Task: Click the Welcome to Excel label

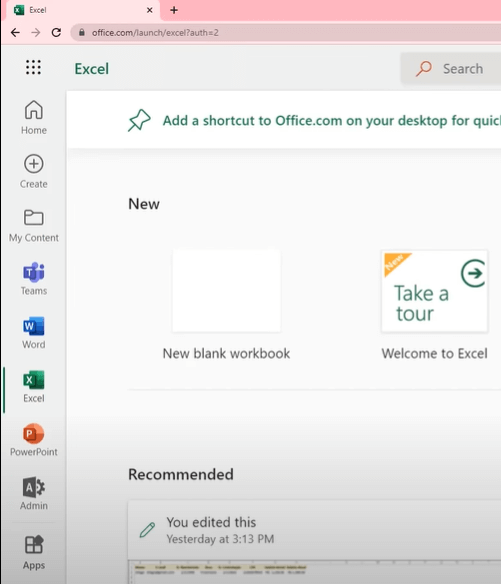Action: [x=434, y=353]
